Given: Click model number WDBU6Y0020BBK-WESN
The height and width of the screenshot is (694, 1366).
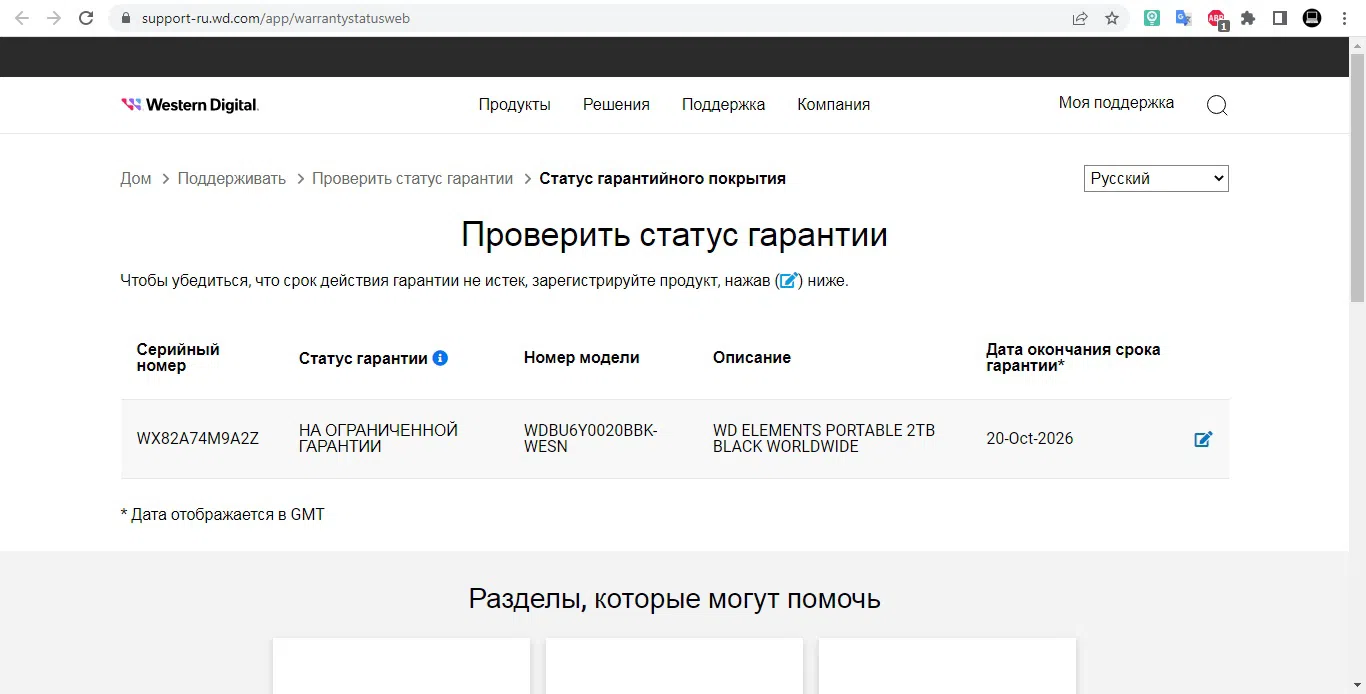Looking at the screenshot, I should 590,438.
